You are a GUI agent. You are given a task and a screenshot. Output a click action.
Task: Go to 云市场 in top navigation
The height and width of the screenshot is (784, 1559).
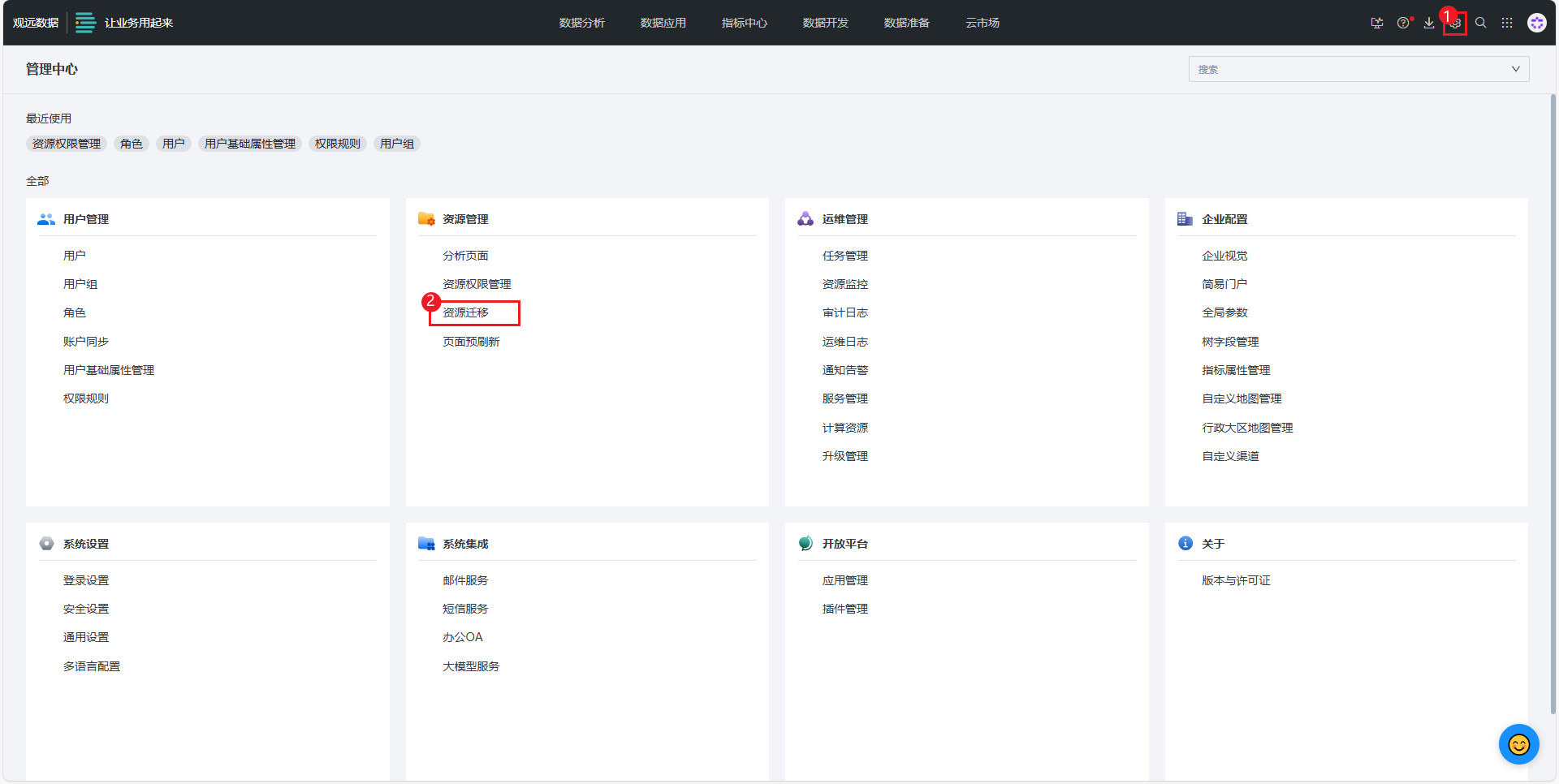coord(982,23)
